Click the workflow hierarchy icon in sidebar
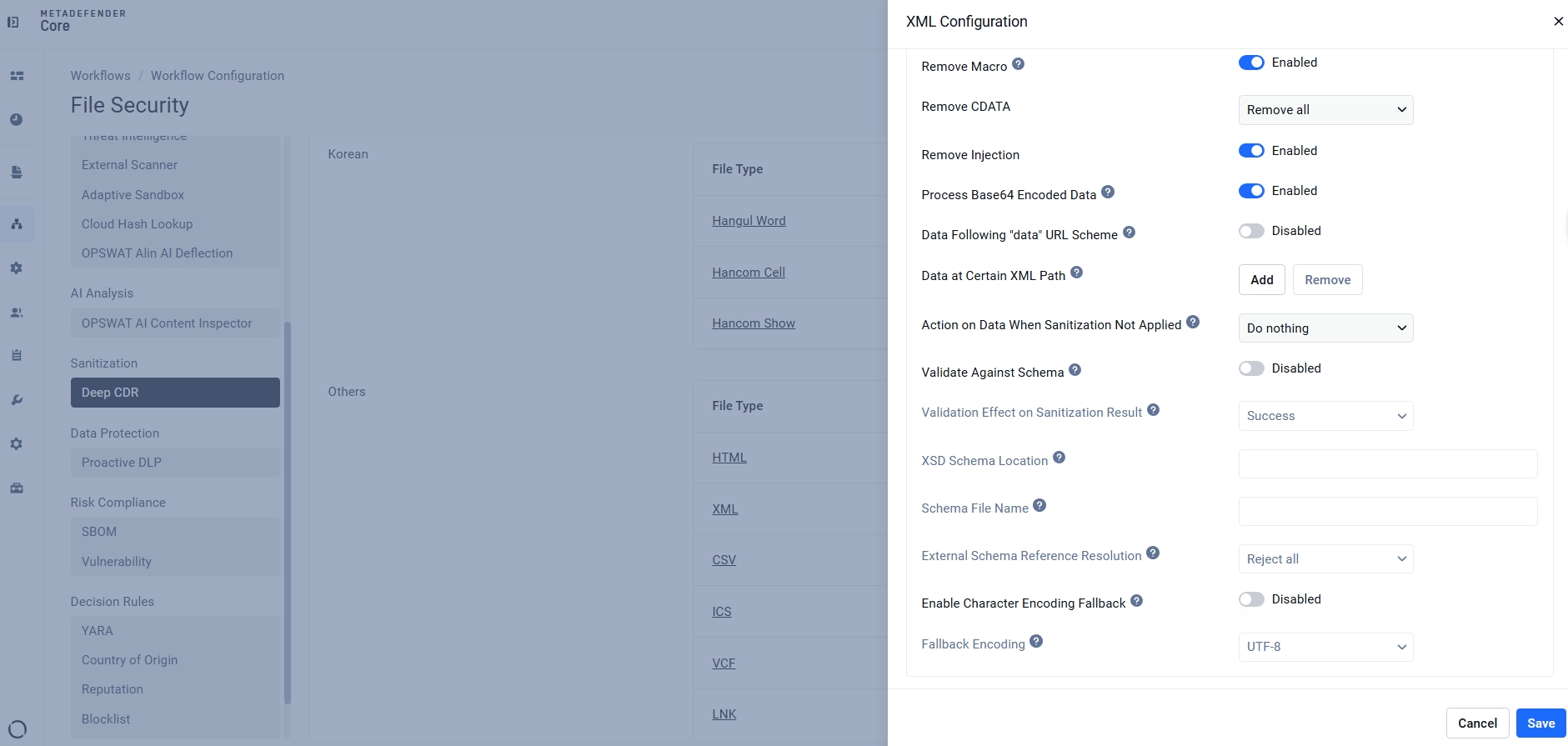 (x=17, y=224)
